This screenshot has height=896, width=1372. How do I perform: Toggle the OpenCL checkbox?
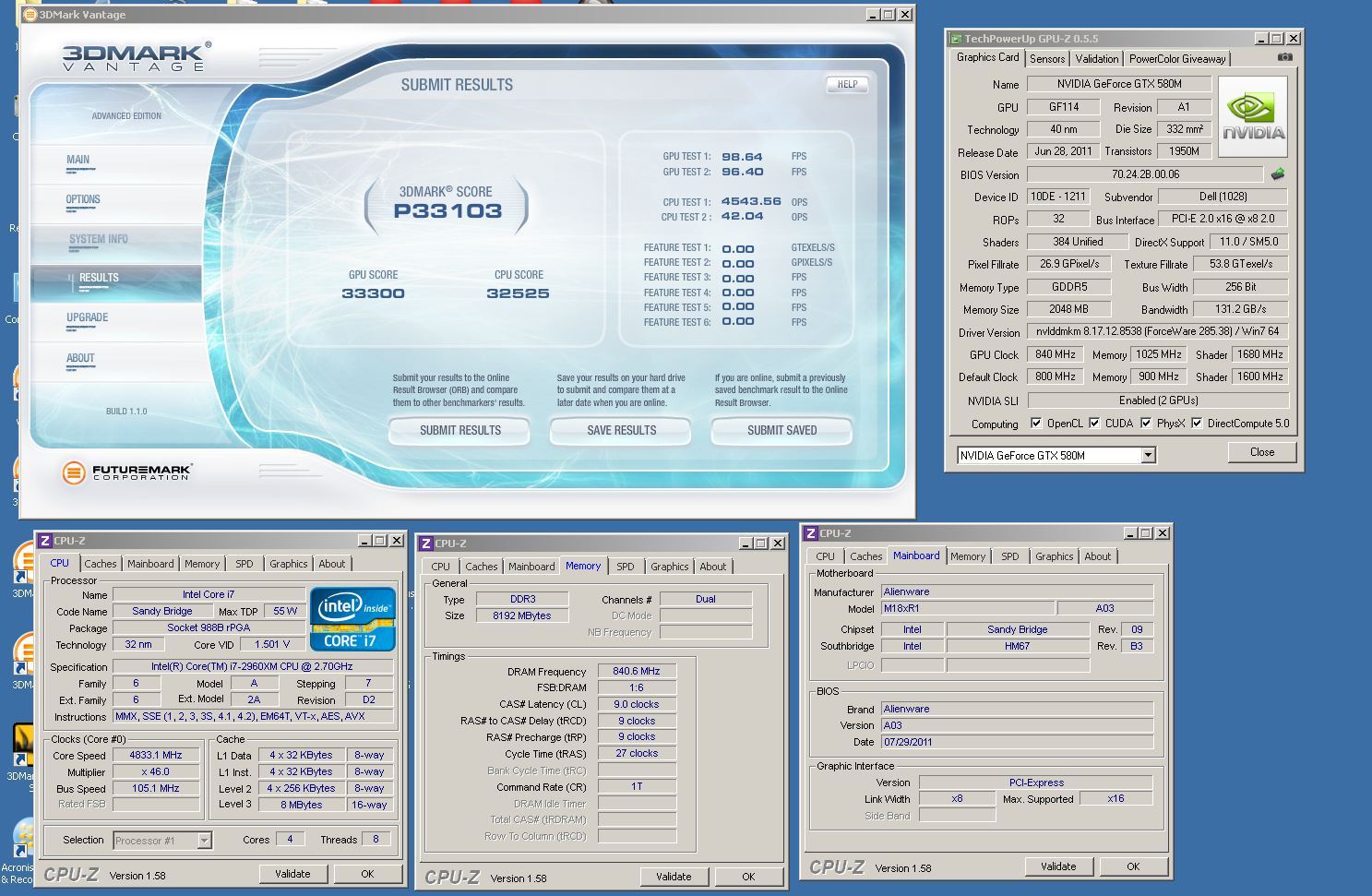pos(1037,424)
